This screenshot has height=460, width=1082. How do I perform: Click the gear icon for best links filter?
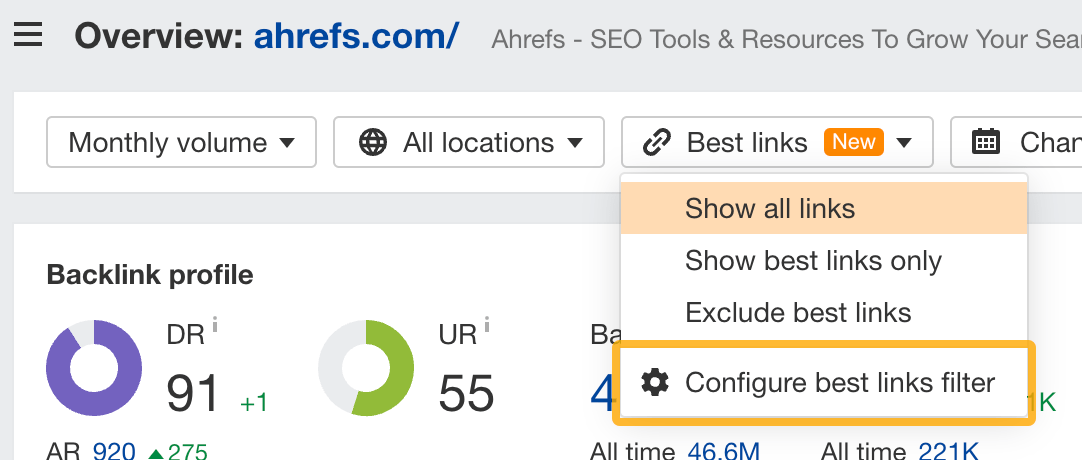click(x=654, y=382)
